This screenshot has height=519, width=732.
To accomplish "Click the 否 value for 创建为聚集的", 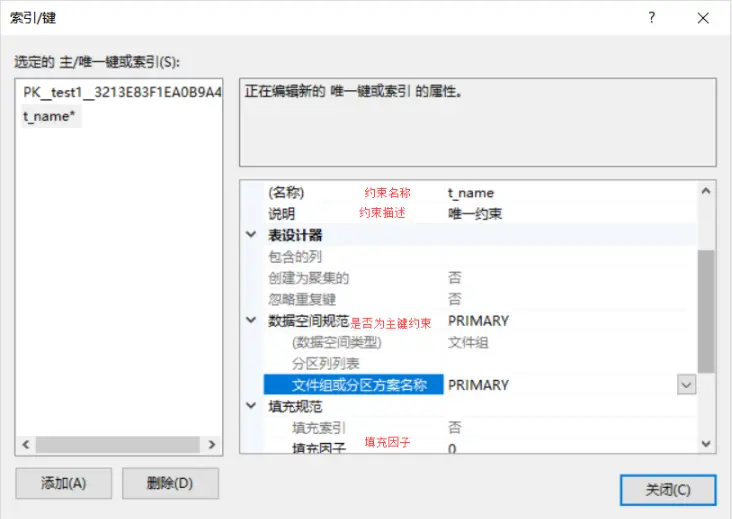I will click(454, 278).
